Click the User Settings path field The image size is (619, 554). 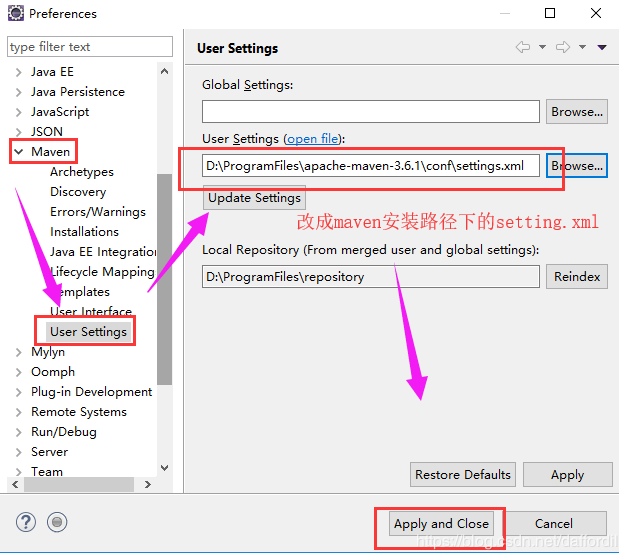(x=371, y=166)
